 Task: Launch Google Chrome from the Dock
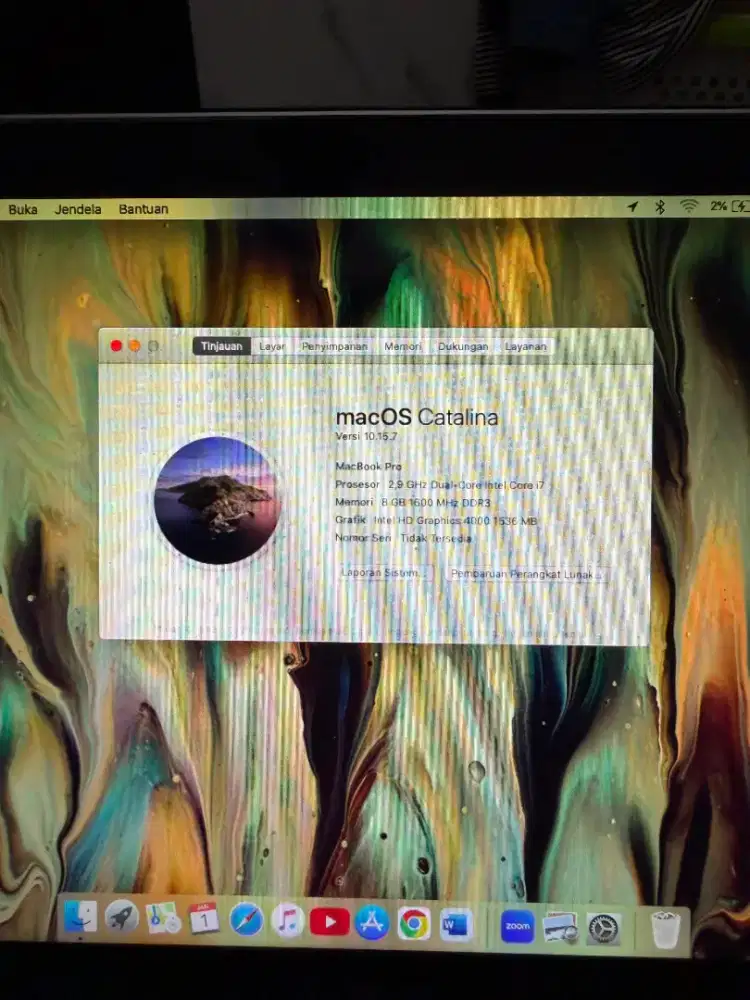[414, 924]
